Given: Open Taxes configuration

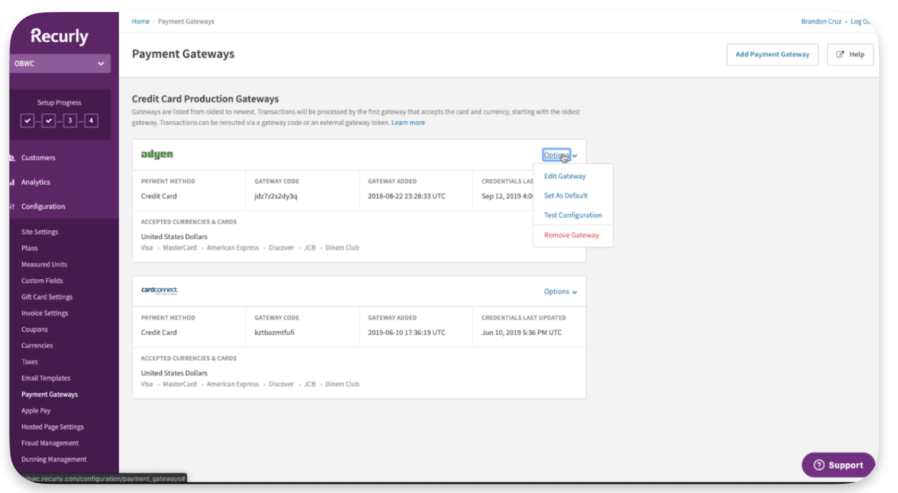Looking at the screenshot, I should tap(29, 362).
